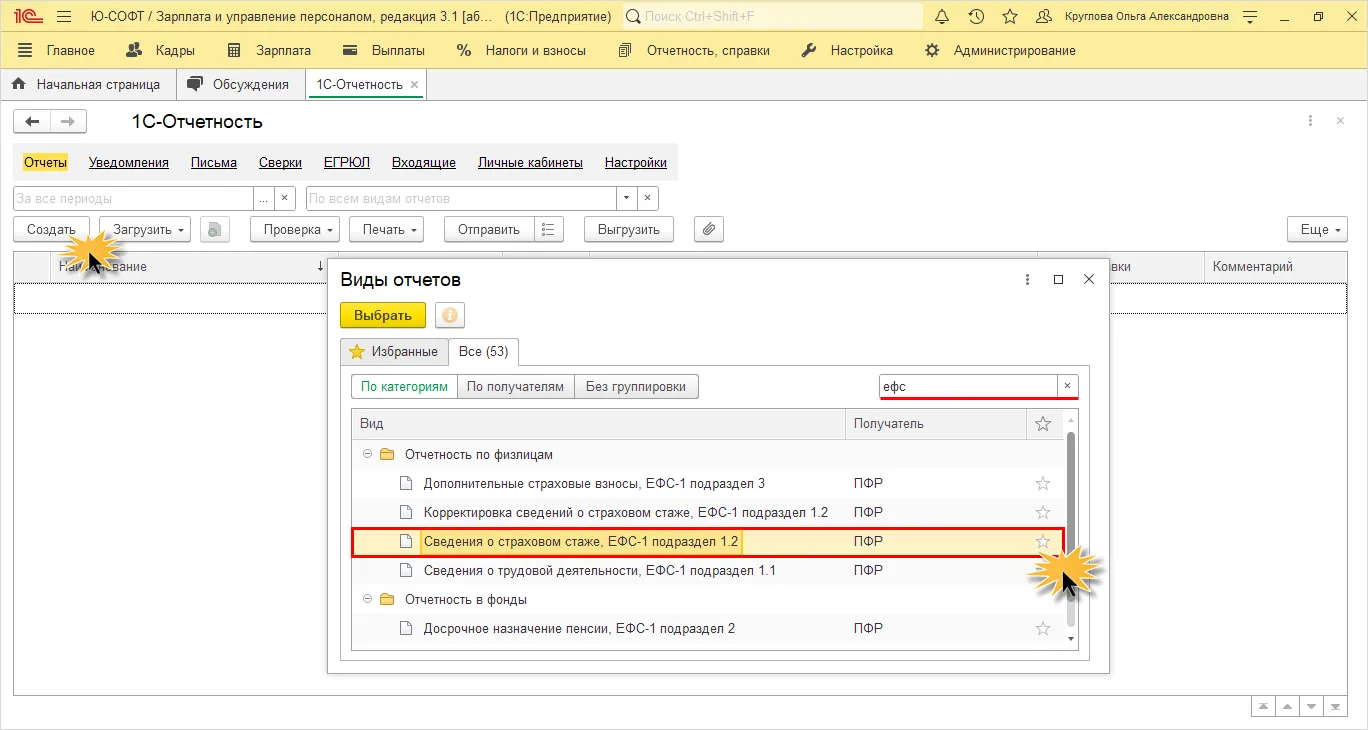Image resolution: width=1368 pixels, height=730 pixels.
Task: Switch to Все (53) tab
Action: pyautogui.click(x=484, y=352)
